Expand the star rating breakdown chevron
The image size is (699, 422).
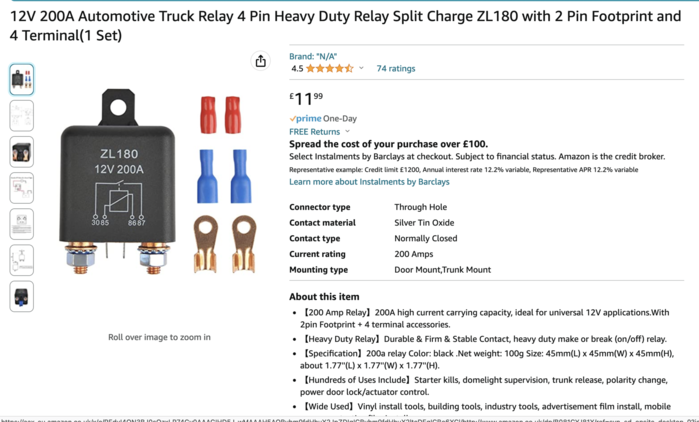click(x=361, y=68)
